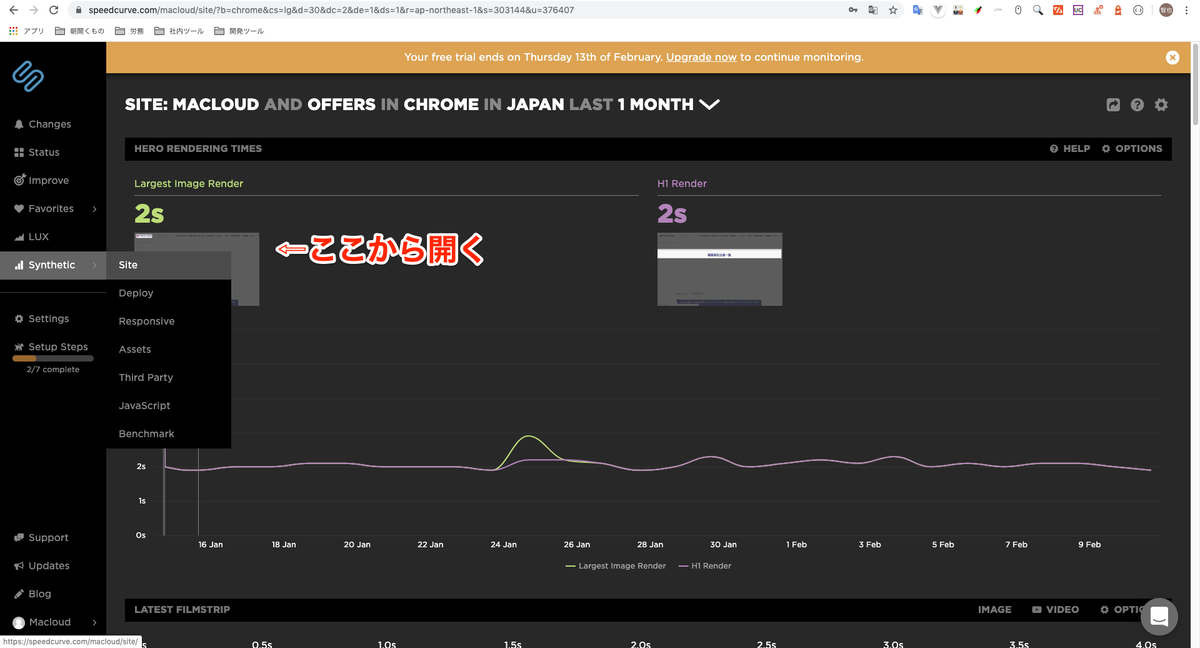Click the Support chat icon
The image size is (1200, 648).
tap(19, 537)
